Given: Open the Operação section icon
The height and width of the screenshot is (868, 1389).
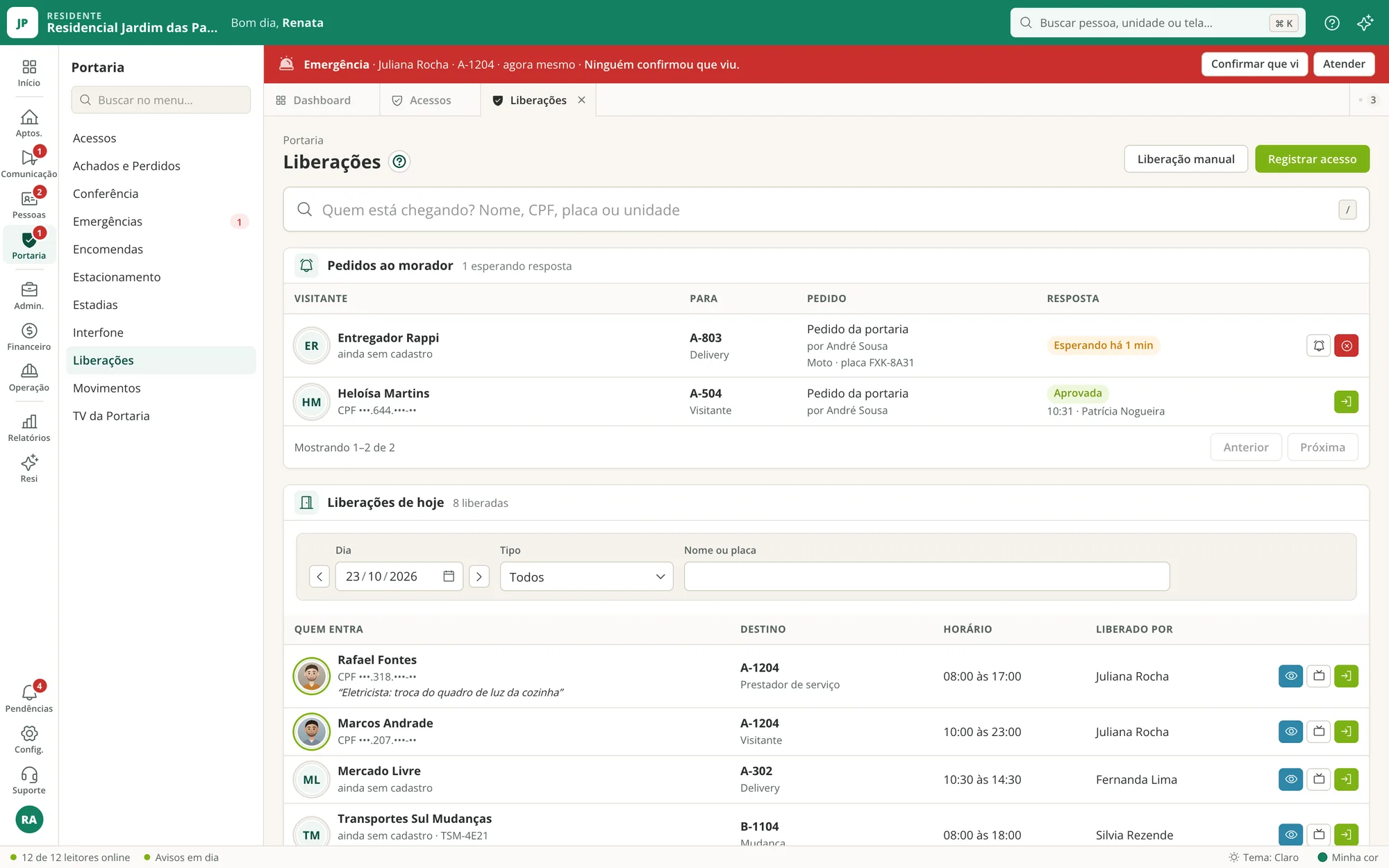Looking at the screenshot, I should tap(28, 378).
